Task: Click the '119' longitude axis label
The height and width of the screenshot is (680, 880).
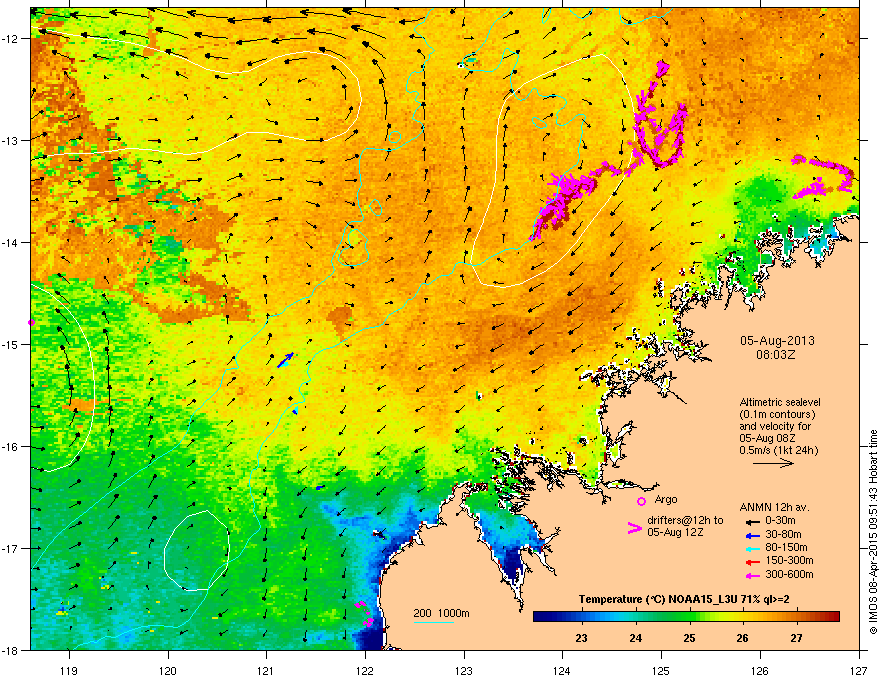Action: [69, 670]
